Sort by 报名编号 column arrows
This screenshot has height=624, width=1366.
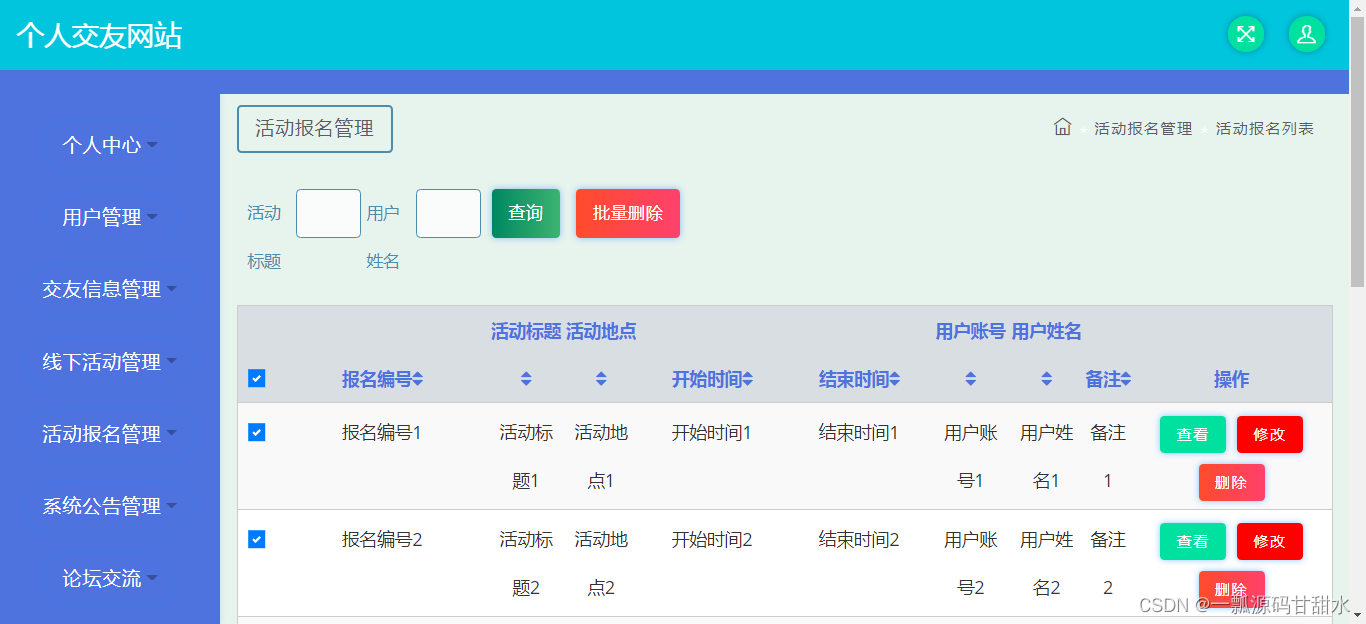[x=418, y=379]
